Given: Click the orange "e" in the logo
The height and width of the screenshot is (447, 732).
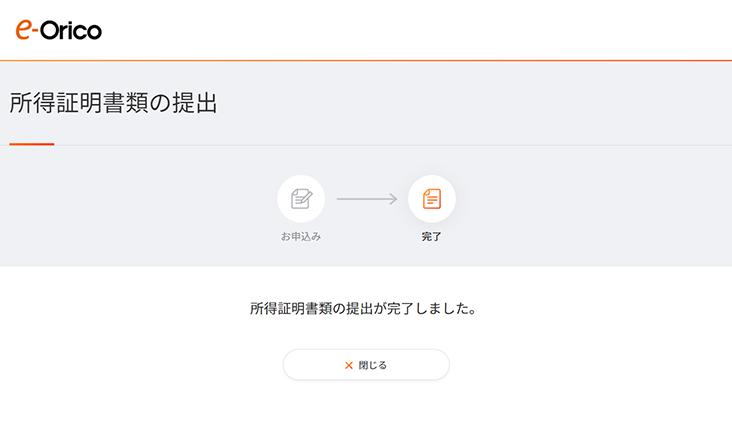Looking at the screenshot, I should pyautogui.click(x=24, y=30).
